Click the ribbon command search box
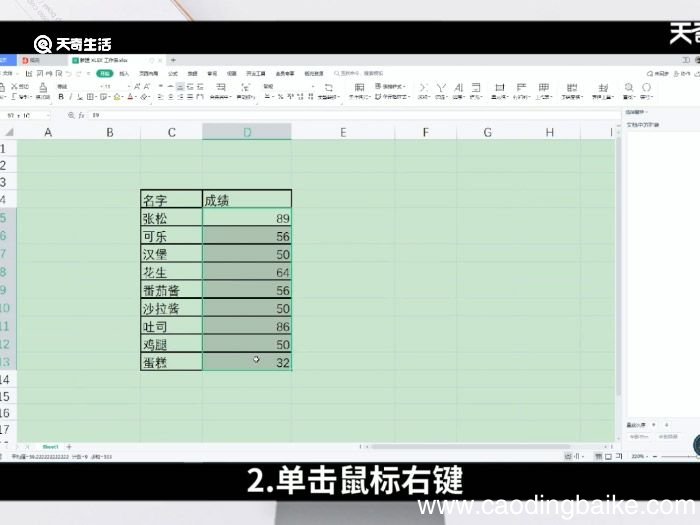Viewport: 700px width, 525px height. coord(359,73)
